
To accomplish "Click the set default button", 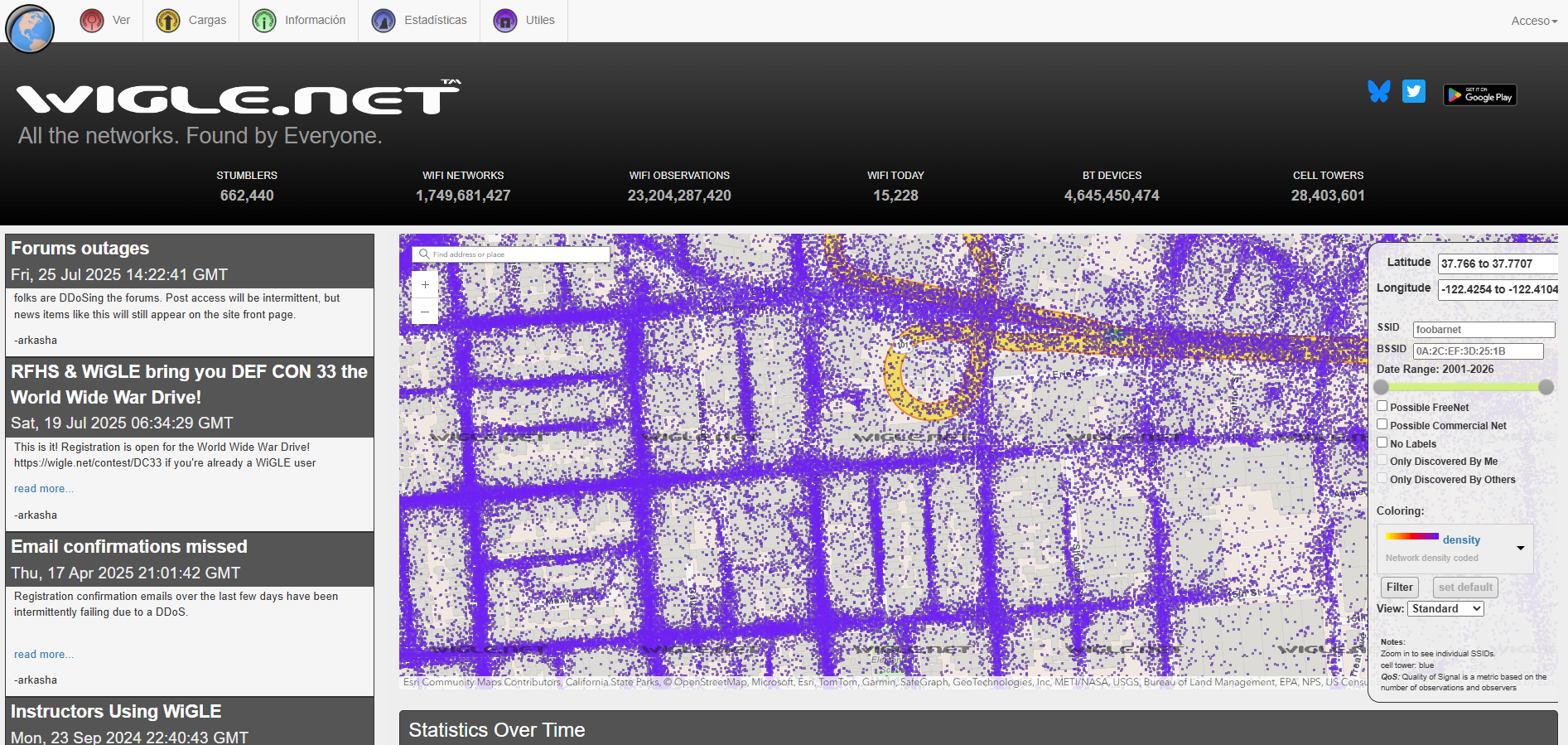I will pos(1465,588).
